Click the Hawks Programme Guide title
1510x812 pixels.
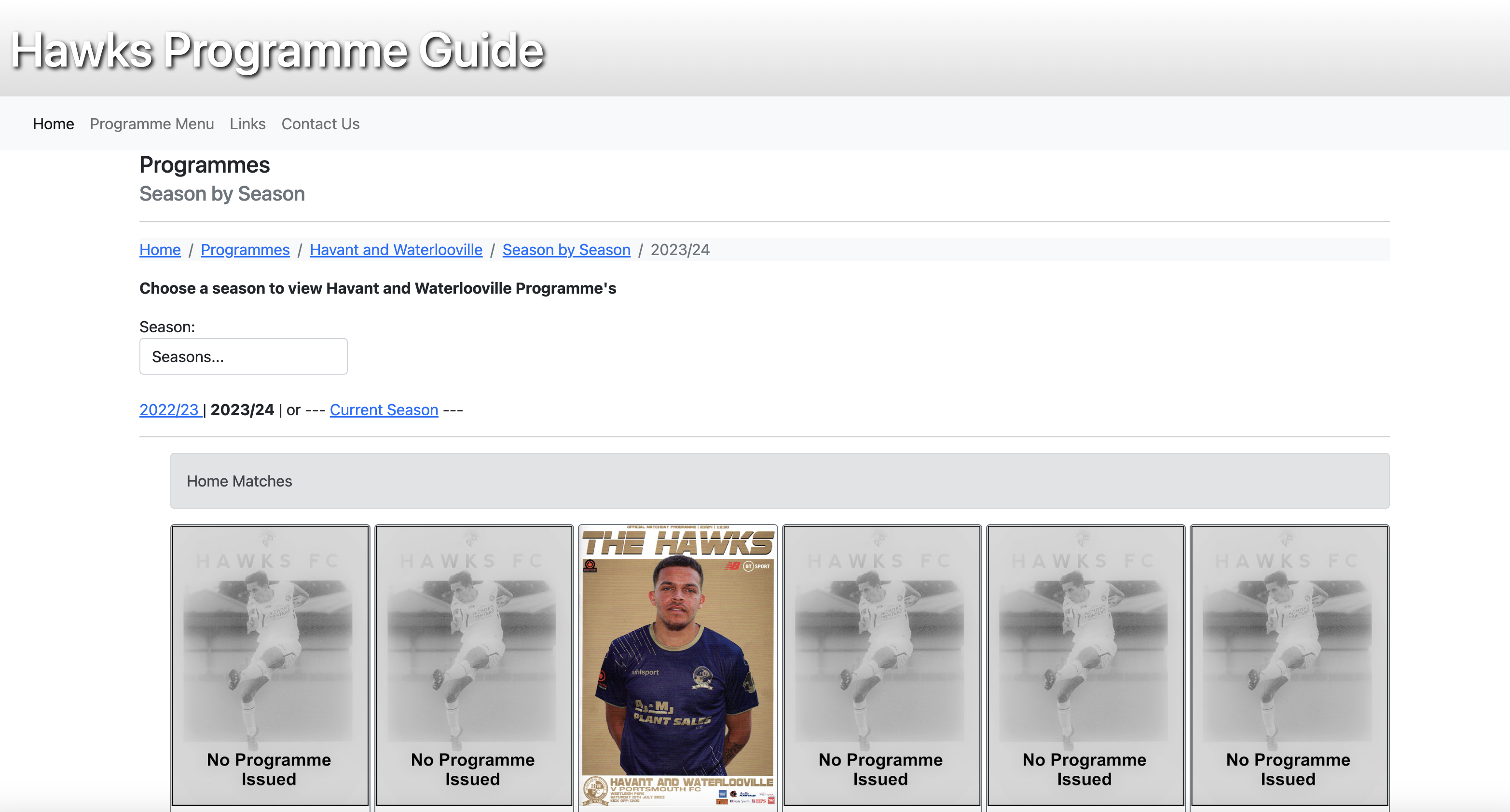tap(277, 52)
